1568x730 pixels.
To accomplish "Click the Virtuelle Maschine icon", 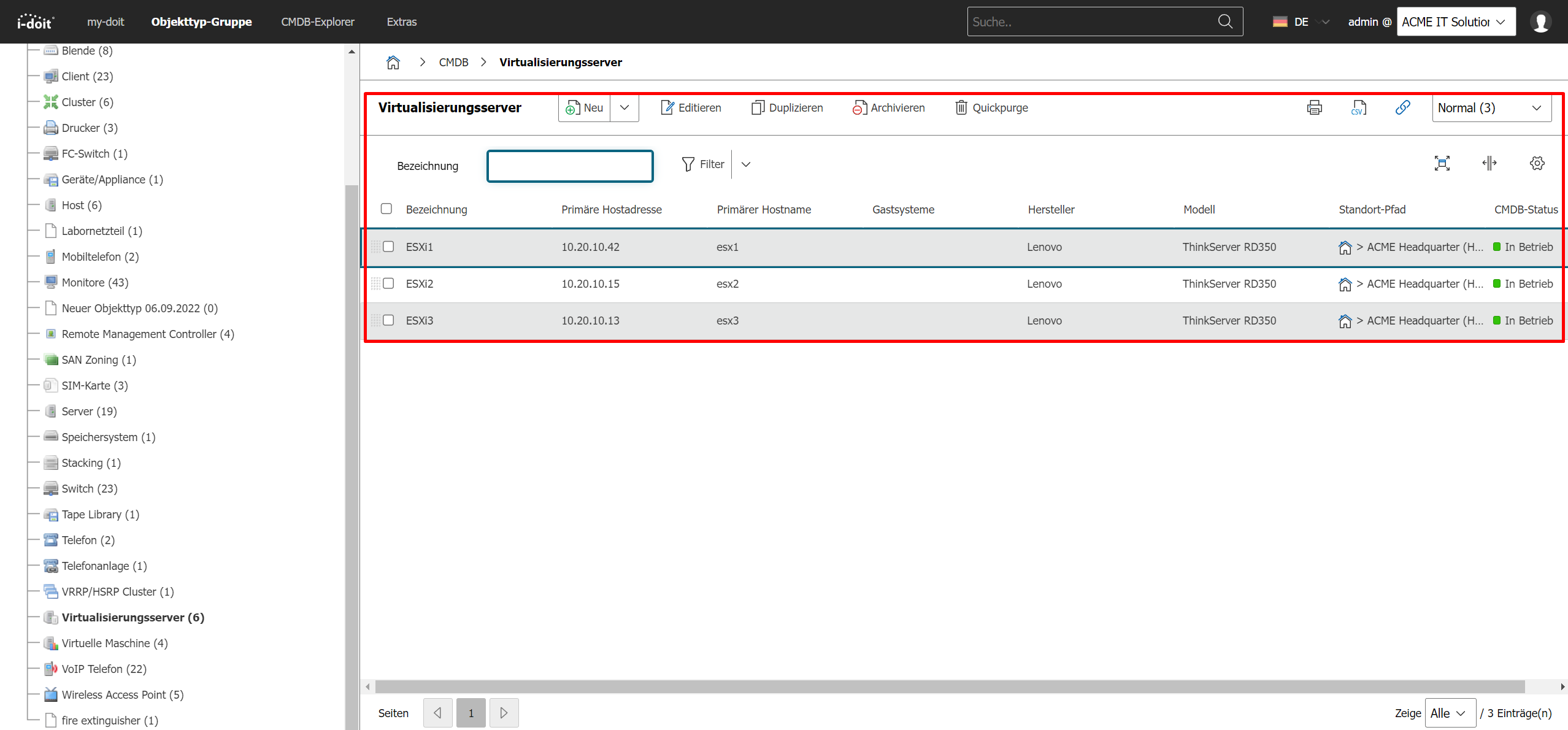I will (51, 643).
